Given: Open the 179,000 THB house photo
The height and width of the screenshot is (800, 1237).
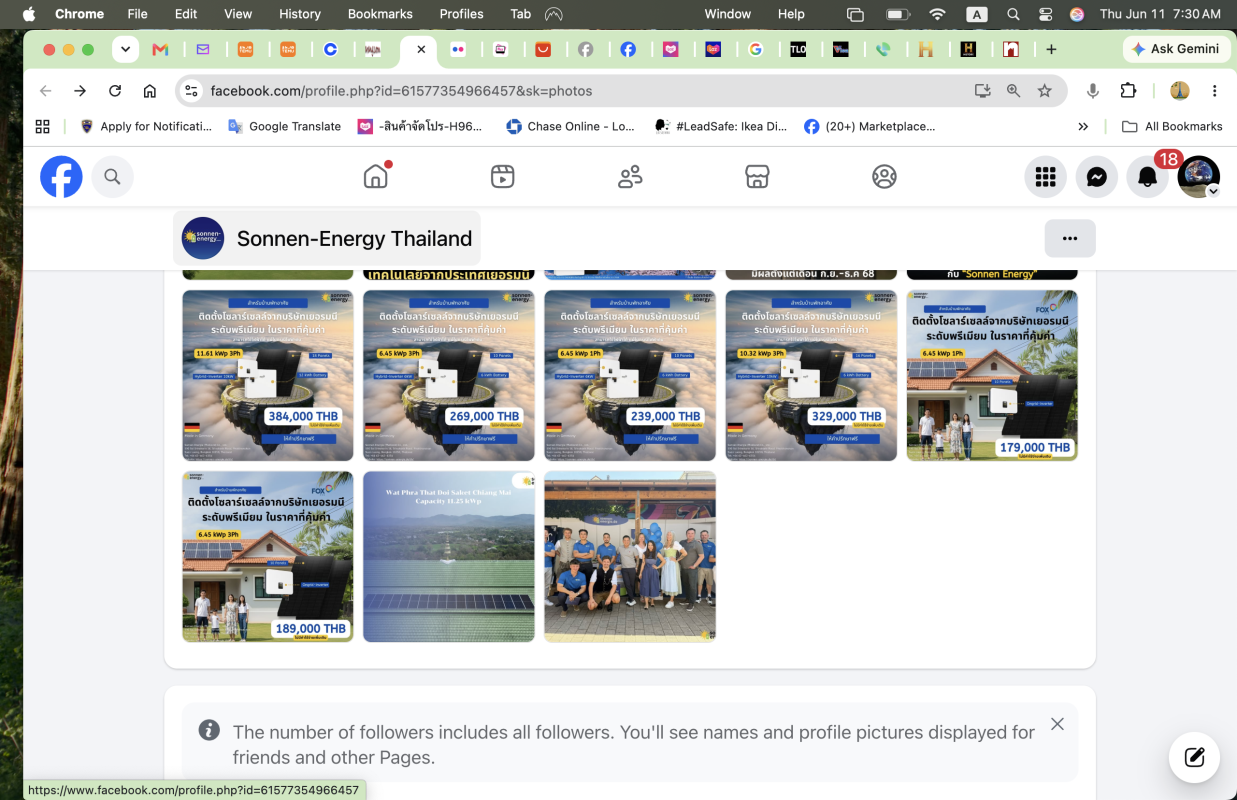Looking at the screenshot, I should (x=992, y=375).
